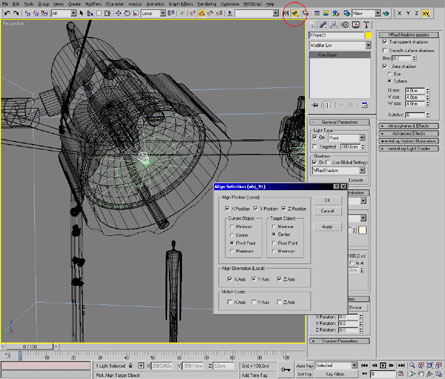The height and width of the screenshot is (379, 445).
Task: Activate the Select and Uniform Scale tool
Action: pos(135,13)
